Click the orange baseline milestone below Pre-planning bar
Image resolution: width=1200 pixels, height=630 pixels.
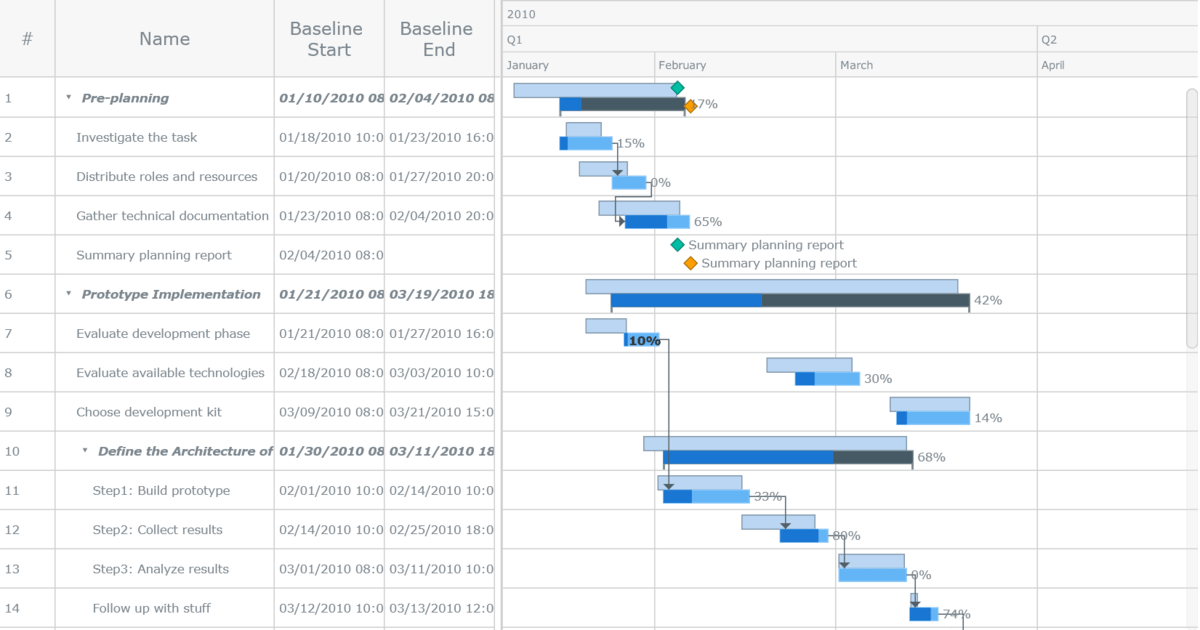point(691,104)
